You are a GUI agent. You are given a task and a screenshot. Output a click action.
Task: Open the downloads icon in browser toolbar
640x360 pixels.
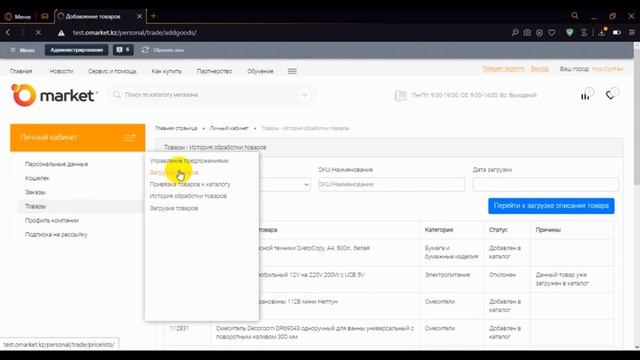pyautogui.click(x=602, y=32)
